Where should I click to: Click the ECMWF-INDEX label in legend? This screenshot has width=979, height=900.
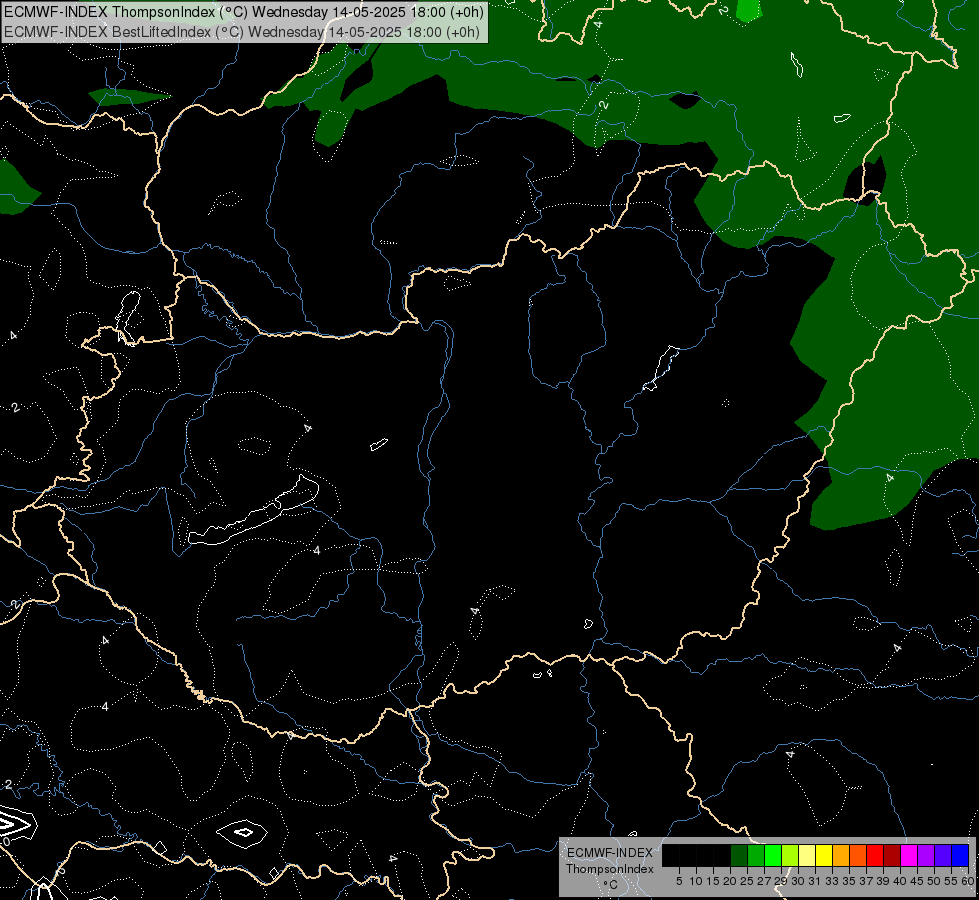pyautogui.click(x=610, y=853)
